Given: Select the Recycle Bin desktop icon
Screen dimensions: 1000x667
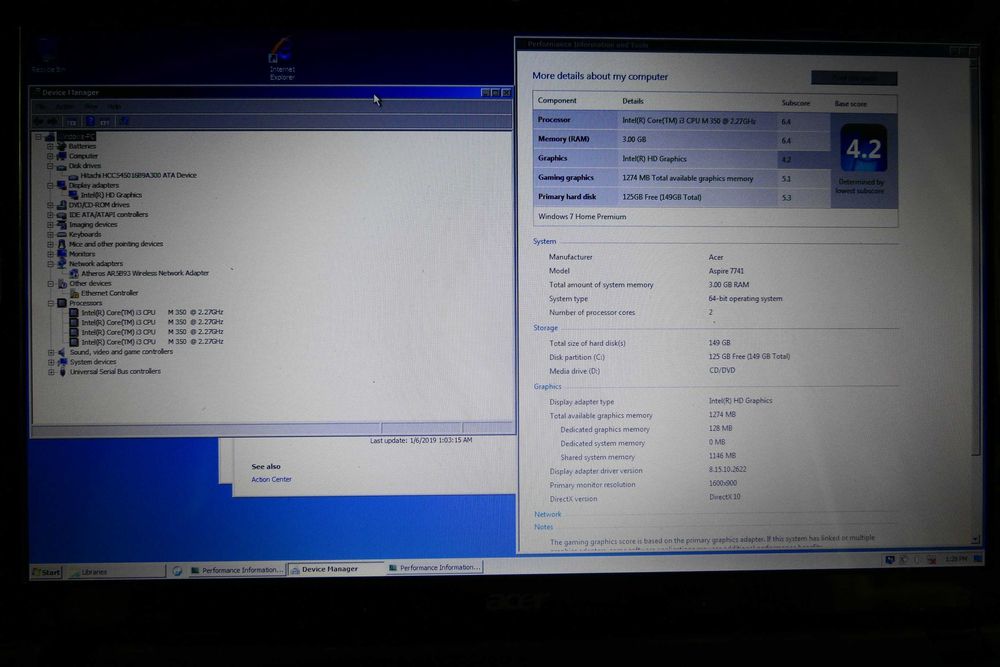Looking at the screenshot, I should [48, 55].
